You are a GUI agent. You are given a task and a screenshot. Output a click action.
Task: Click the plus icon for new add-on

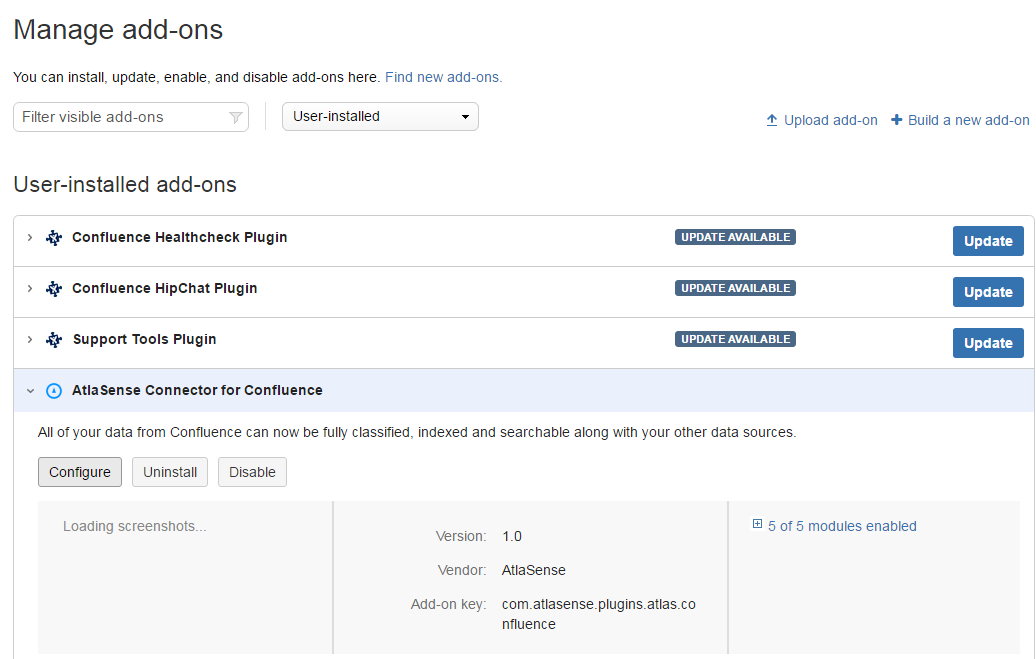[897, 120]
